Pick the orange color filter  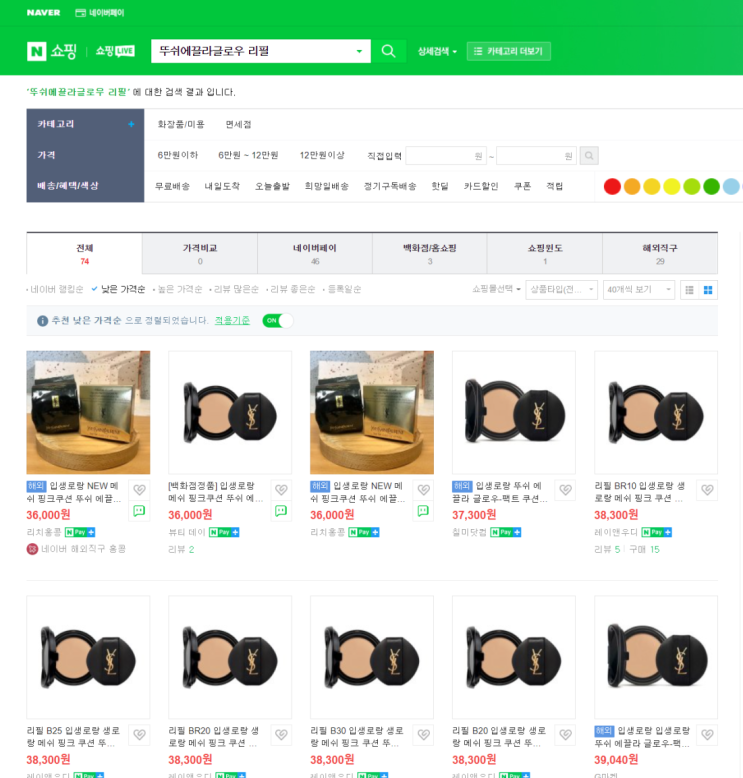tap(632, 187)
